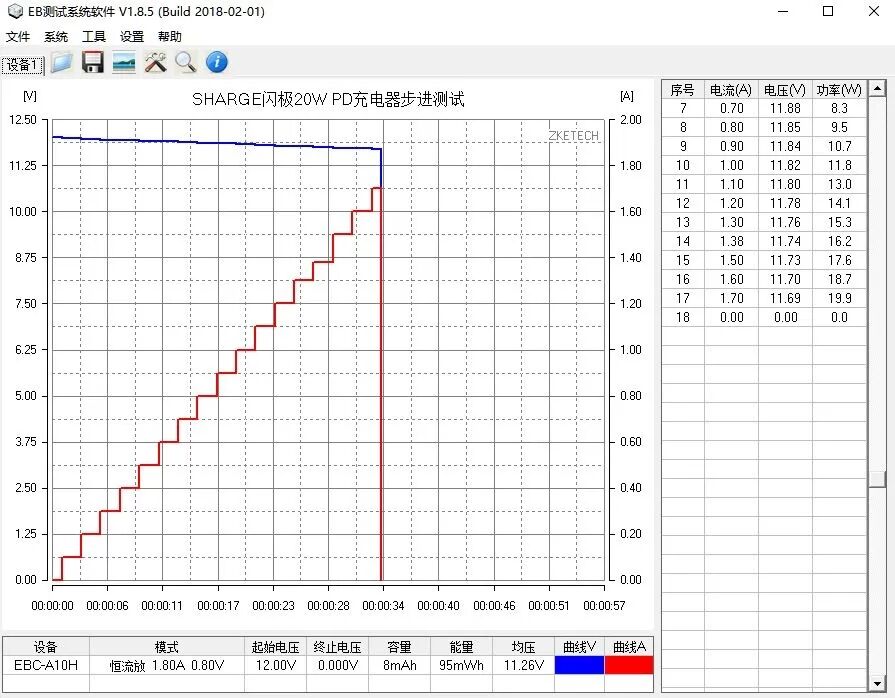Open the 设置 menu
Image resolution: width=895 pixels, height=698 pixels.
132,37
